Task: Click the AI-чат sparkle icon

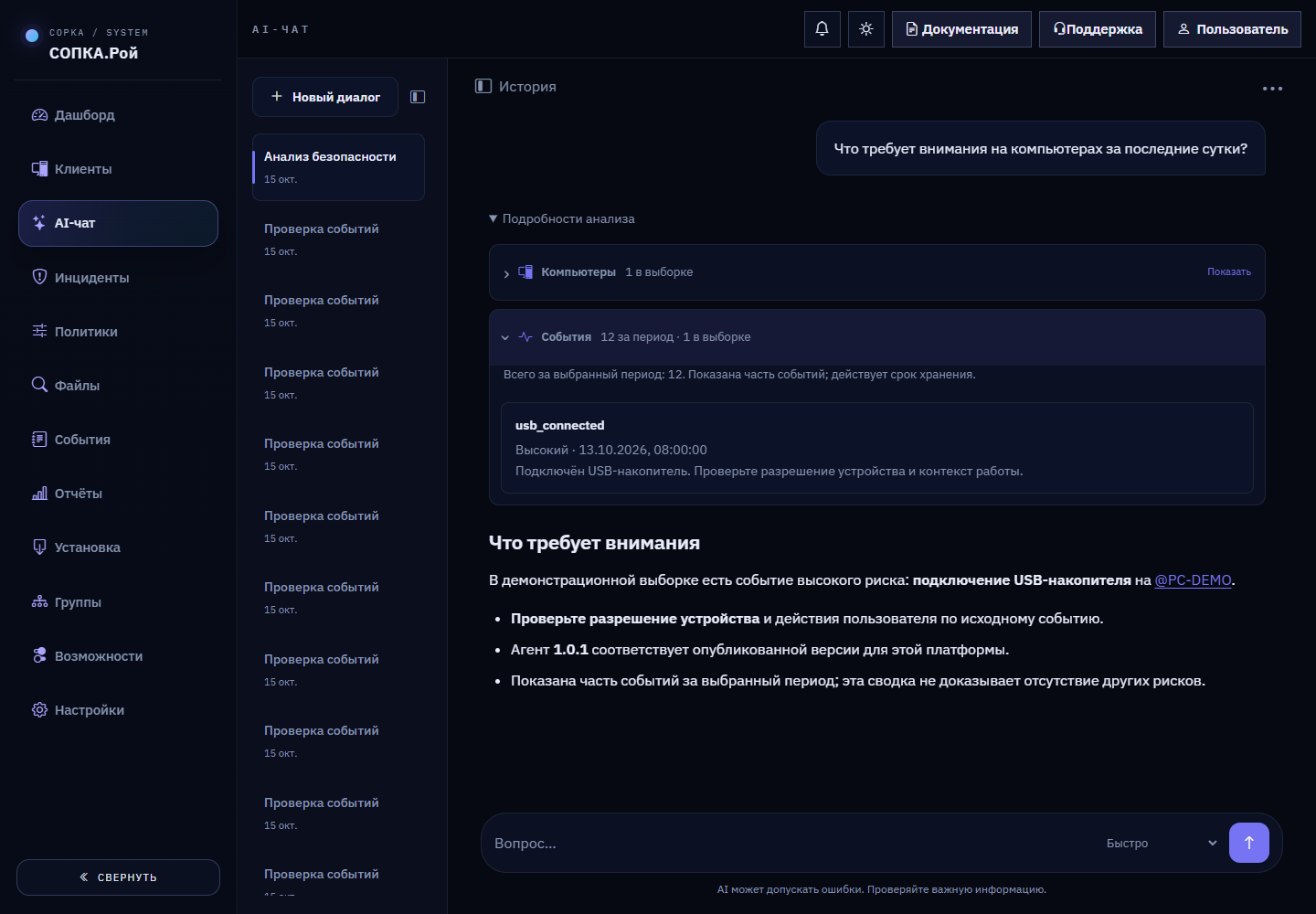Action: pyautogui.click(x=39, y=223)
